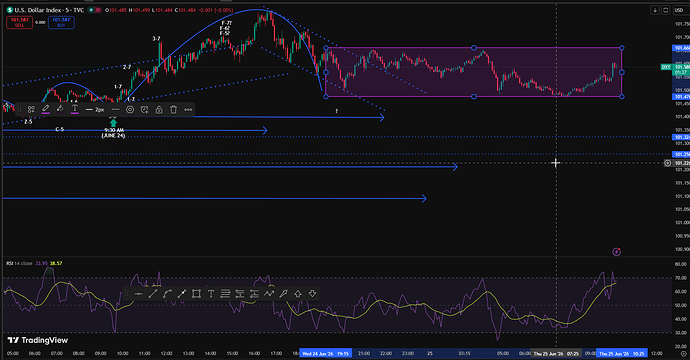
Task: Select the Fib retracement tool in favorites toolbar
Action: point(225,294)
